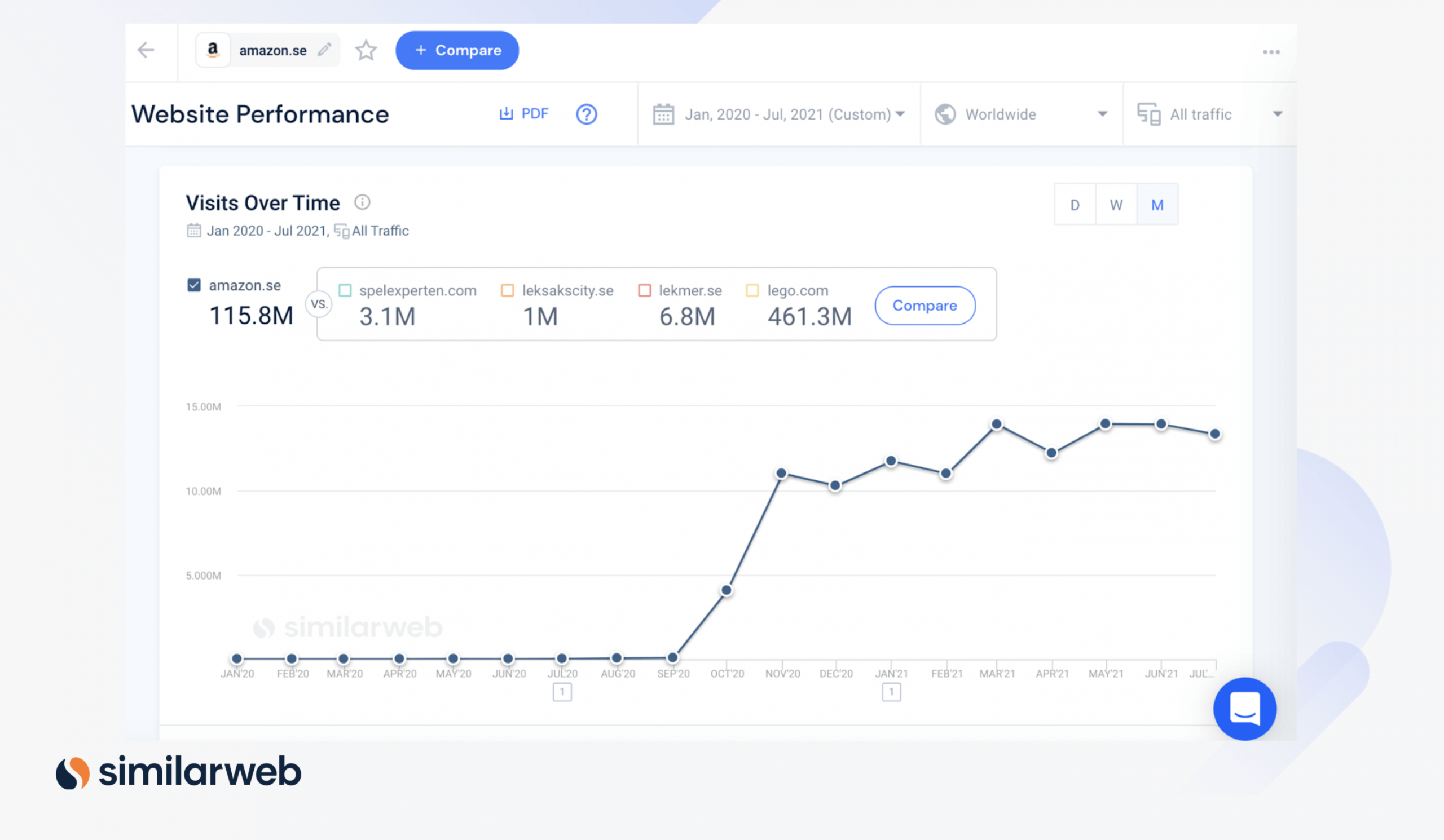
Task: Click the devices icon beside All traffic
Action: pos(1149,114)
